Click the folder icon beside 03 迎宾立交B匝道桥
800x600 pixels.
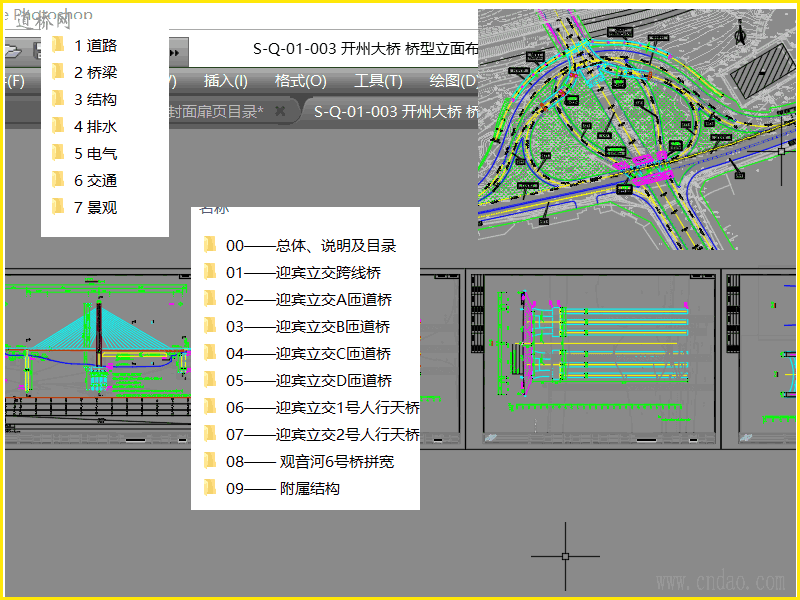[x=210, y=326]
